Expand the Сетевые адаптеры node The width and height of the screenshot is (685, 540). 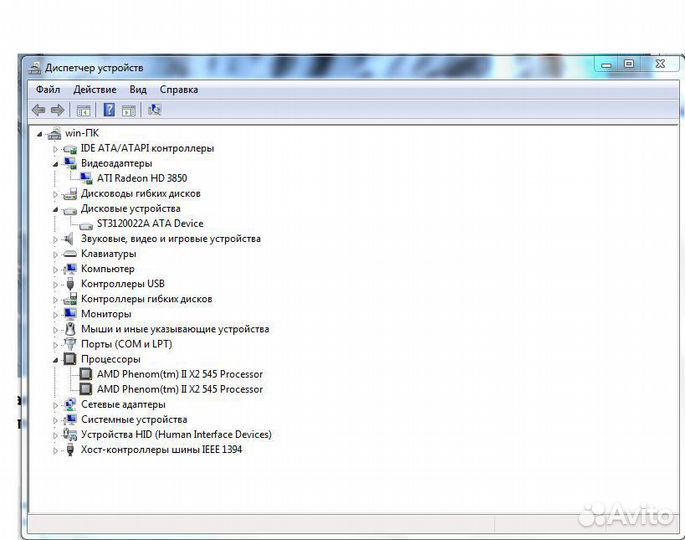point(56,405)
